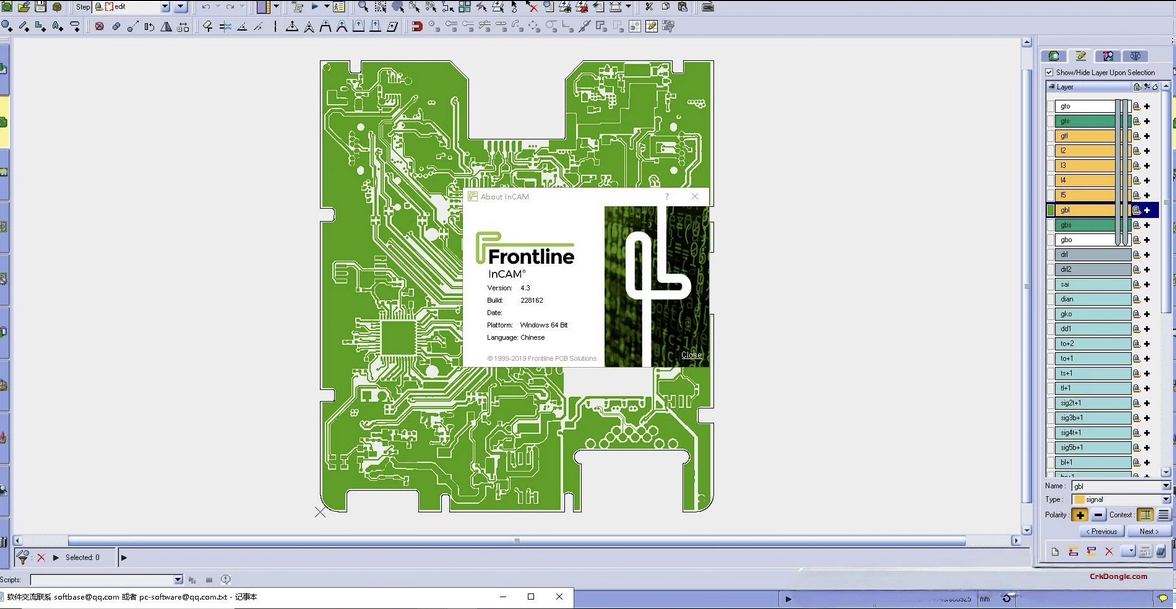
Task: Open a file using the Open folder icon
Action: click(x=24, y=7)
